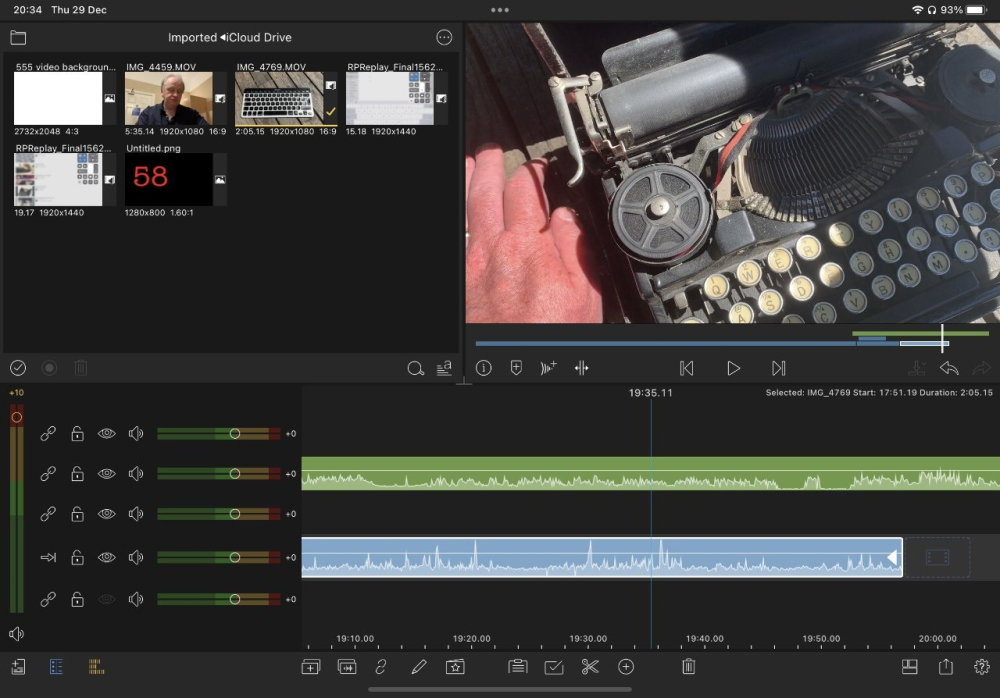Open the export share icon
1000x698 pixels.
pyautogui.click(x=945, y=667)
